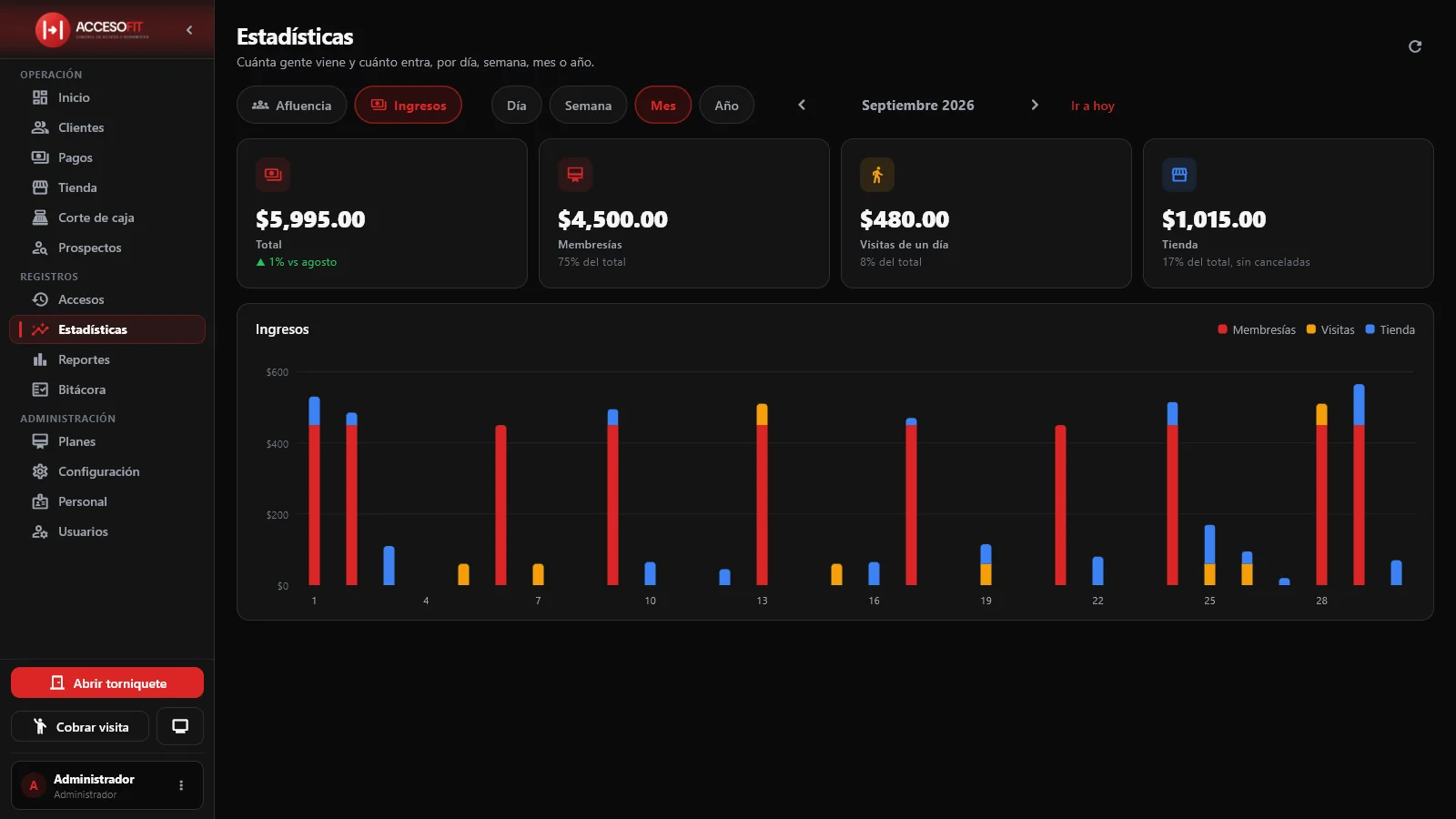1456x819 pixels.
Task: Click the day 1 bar in chart
Action: (x=314, y=490)
